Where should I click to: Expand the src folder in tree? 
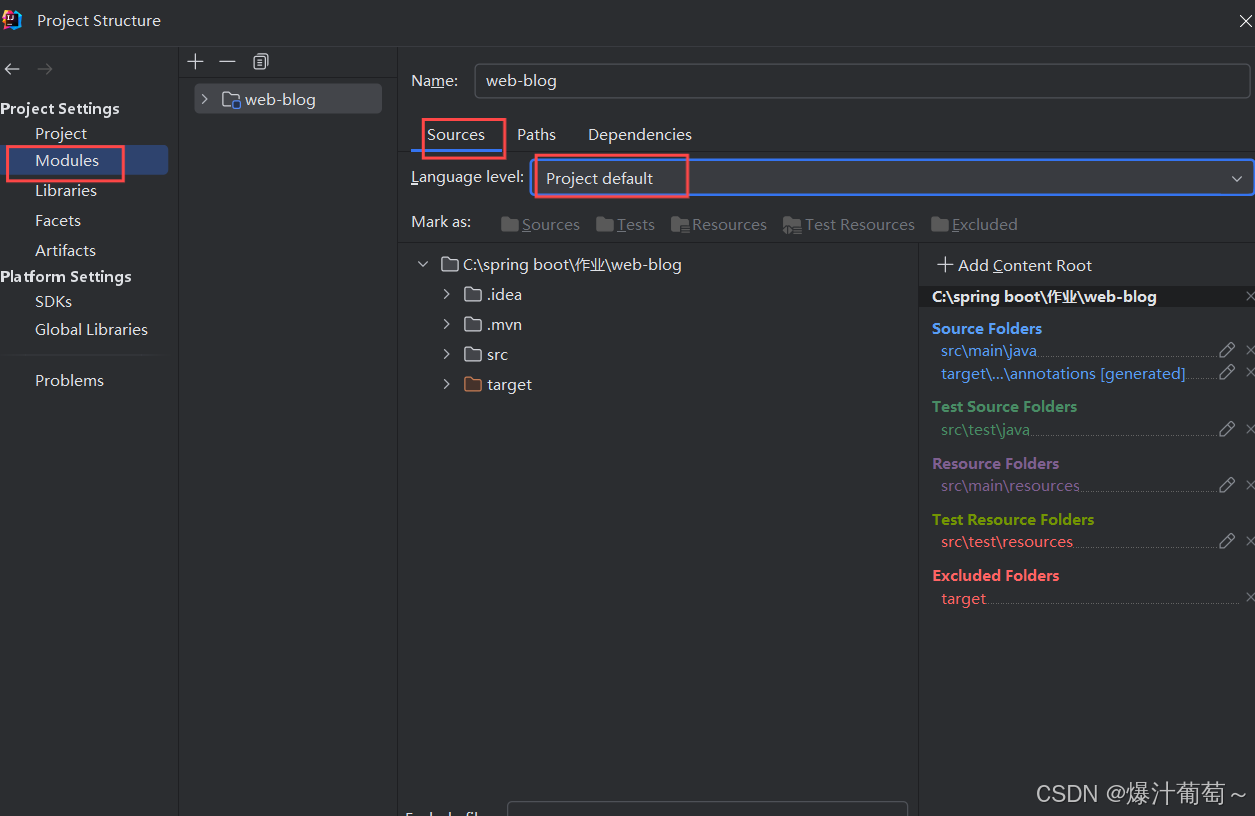[x=447, y=355]
